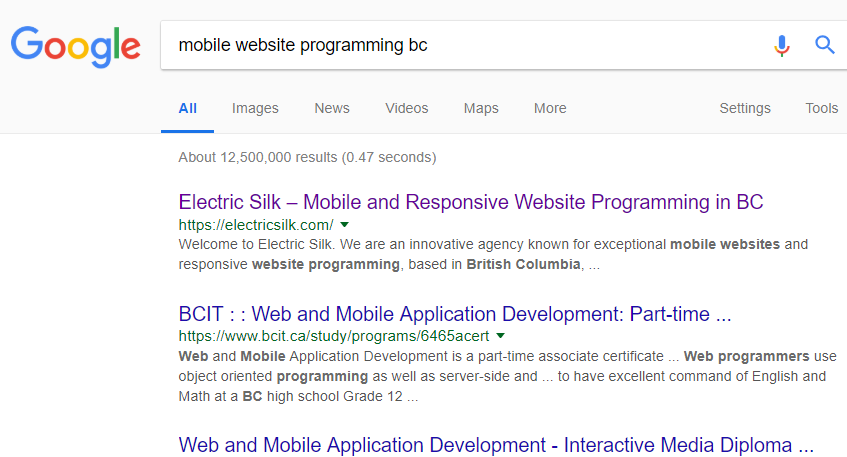Viewport: 847px width, 457px height.
Task: Start voice search with microphone icon
Action: 781,45
